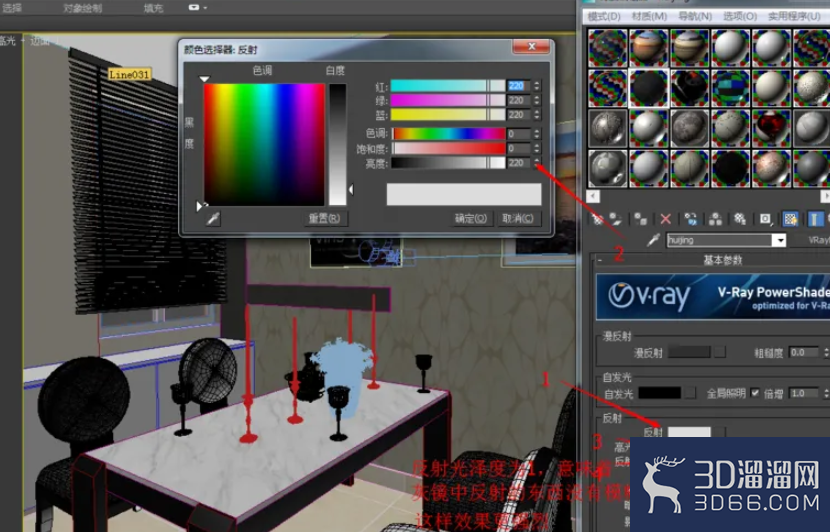The image size is (830, 532).
Task: Click the 饱和度 slider
Action: coord(449,148)
